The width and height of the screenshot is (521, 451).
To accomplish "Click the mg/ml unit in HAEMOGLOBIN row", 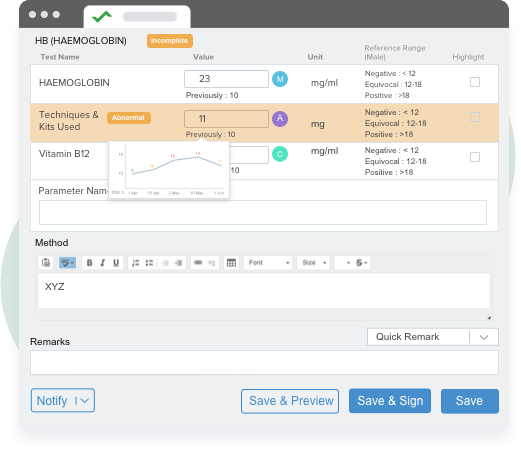I will 324,83.
